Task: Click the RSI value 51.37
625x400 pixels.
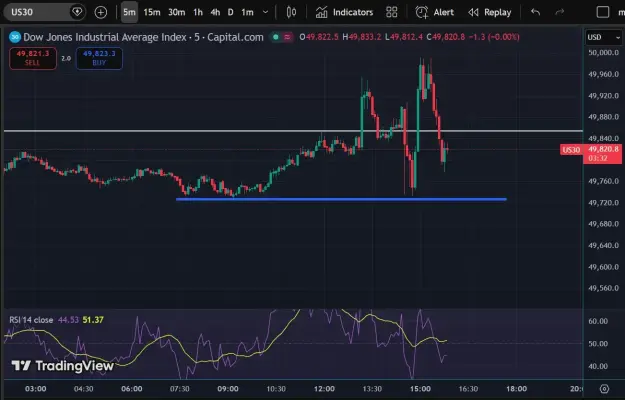Action: [93, 320]
